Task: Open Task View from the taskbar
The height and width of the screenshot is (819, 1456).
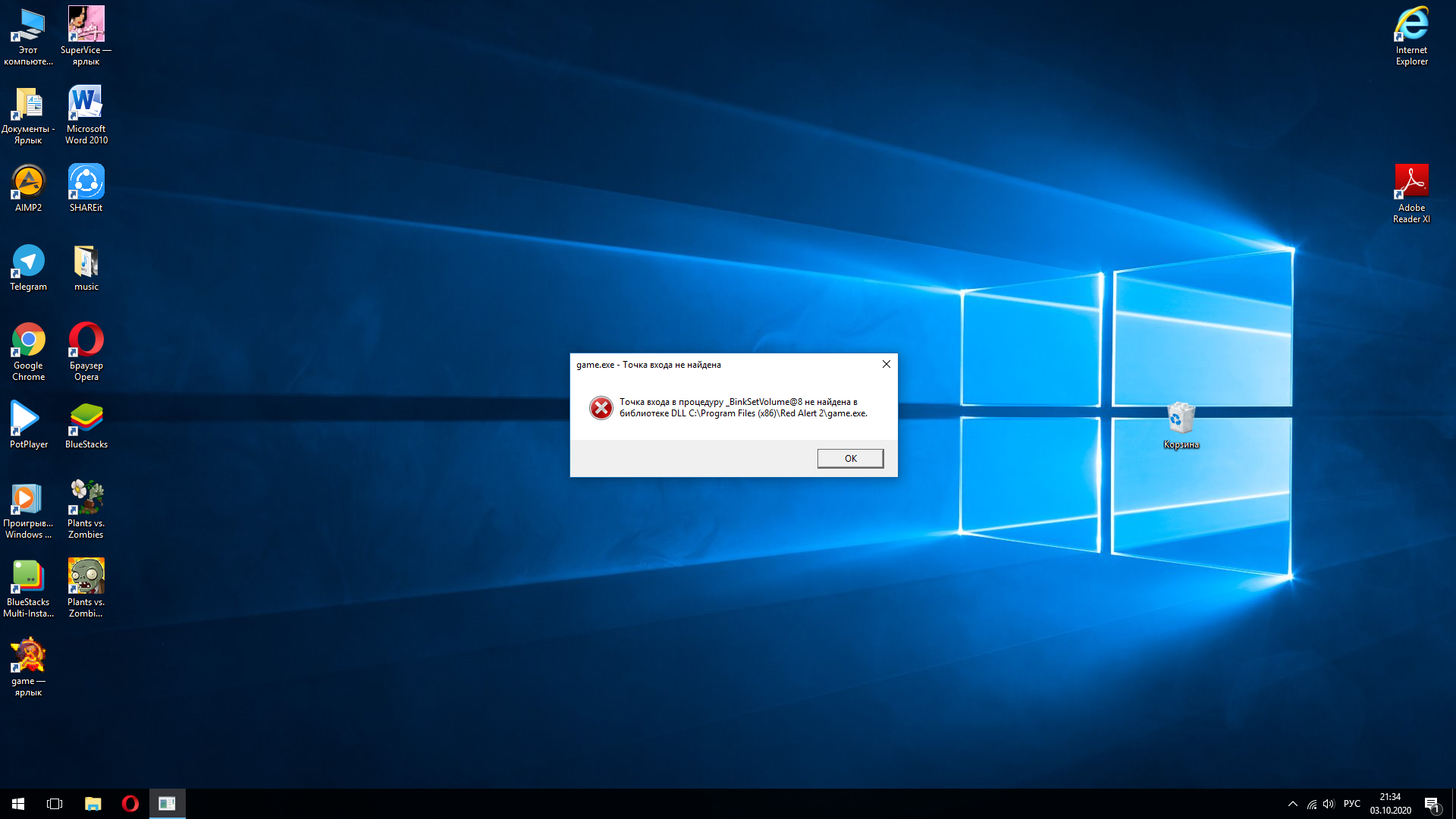Action: pyautogui.click(x=55, y=804)
